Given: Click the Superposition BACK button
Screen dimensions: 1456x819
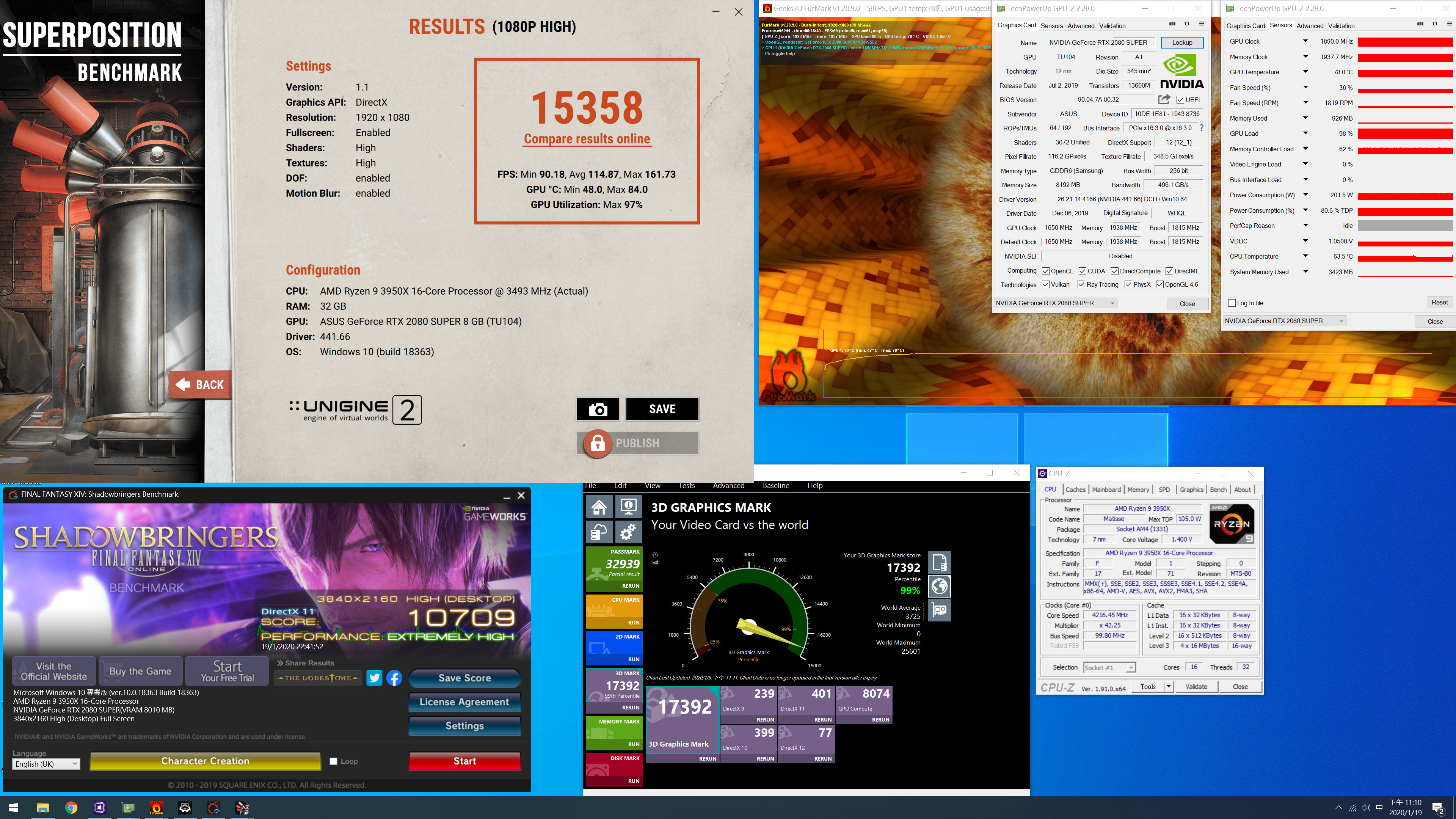Looking at the screenshot, I should 200,385.
